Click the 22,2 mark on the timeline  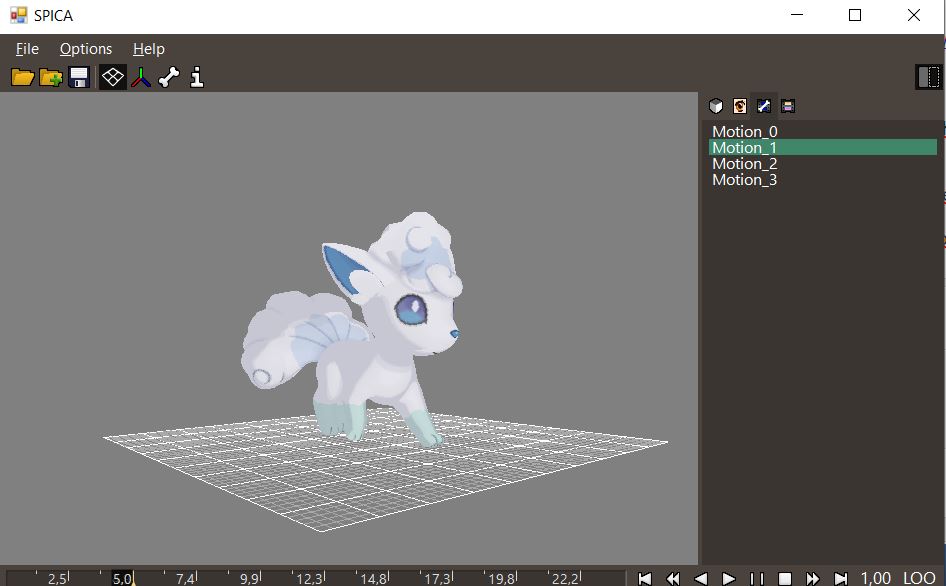coord(566,579)
